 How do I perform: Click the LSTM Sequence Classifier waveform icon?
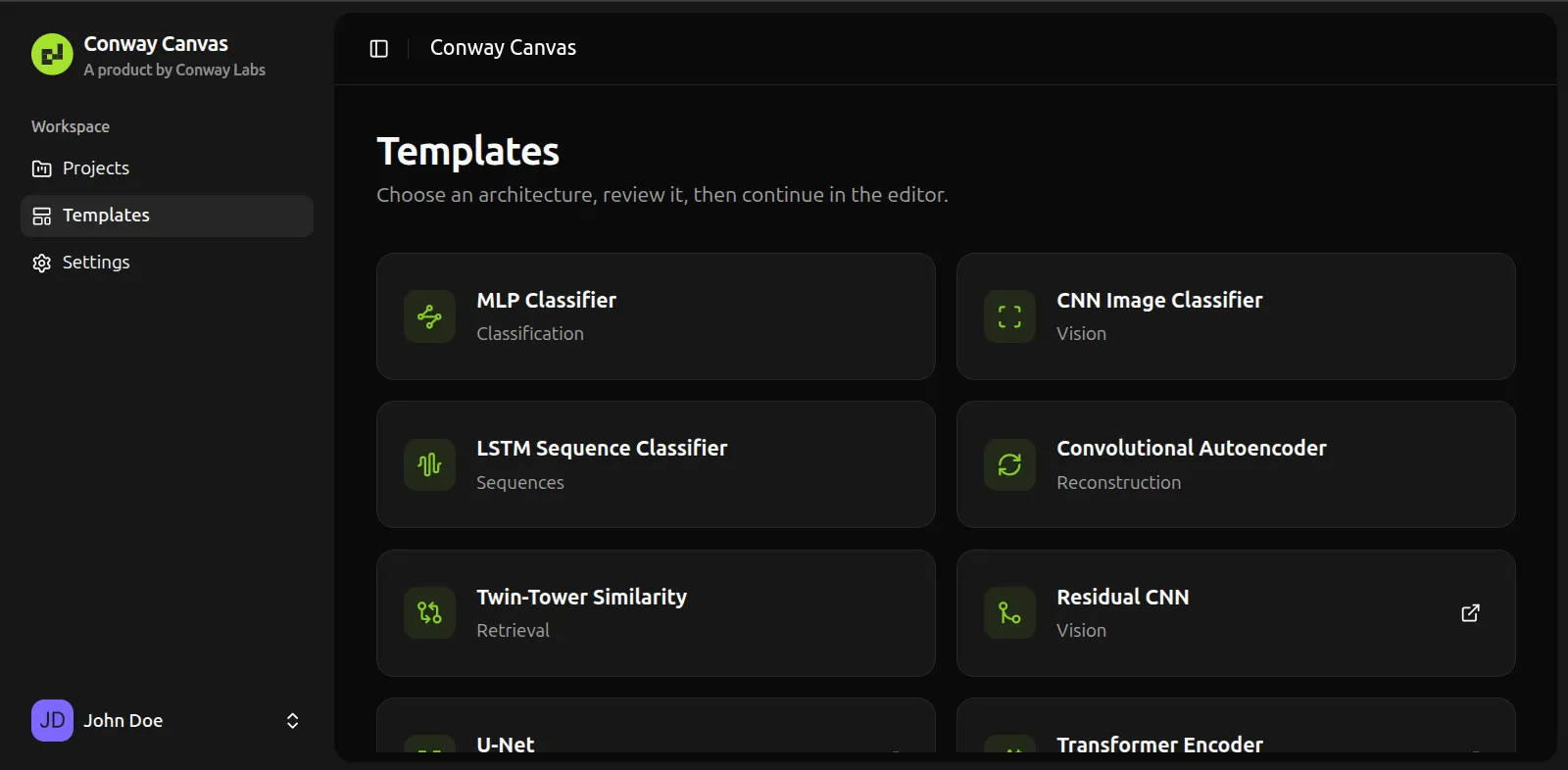pyautogui.click(x=429, y=464)
